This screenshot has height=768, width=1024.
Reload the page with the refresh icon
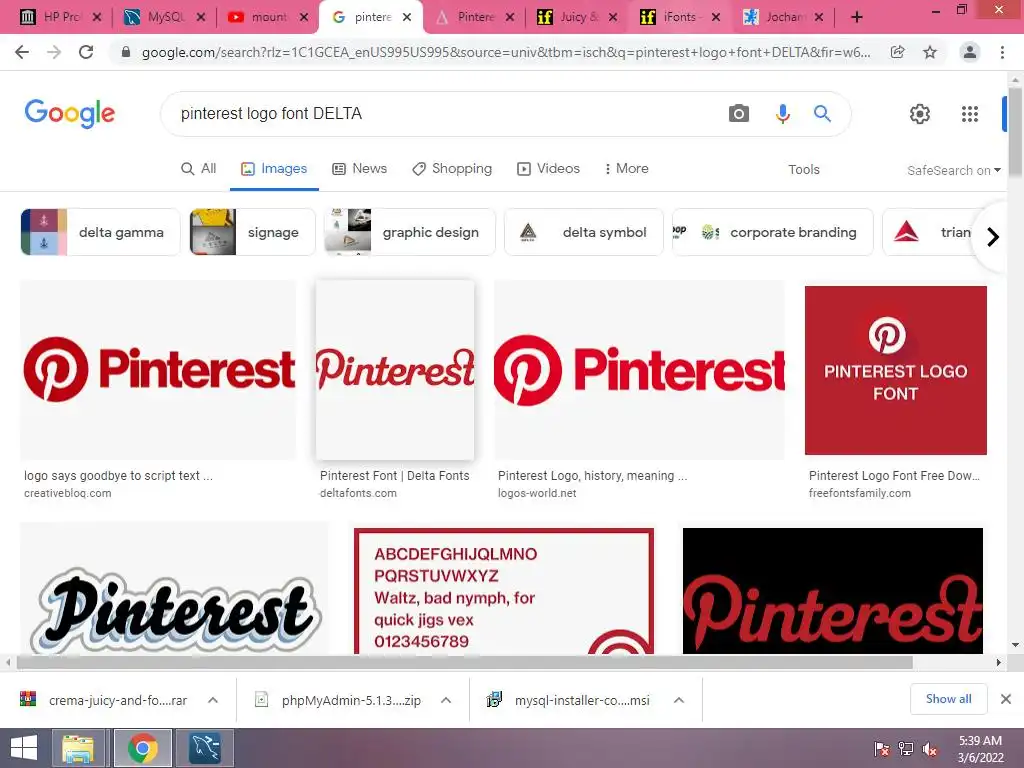point(86,52)
